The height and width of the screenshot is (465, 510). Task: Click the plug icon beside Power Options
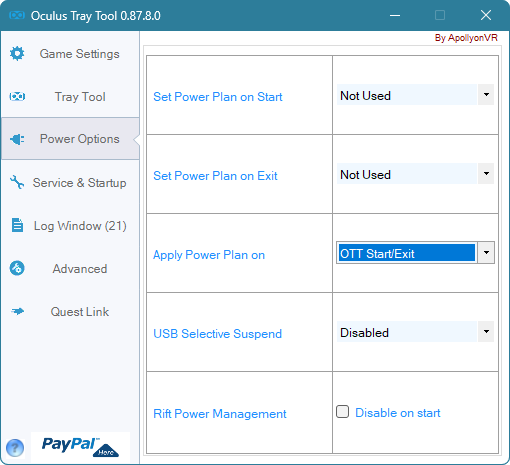pyautogui.click(x=17, y=139)
